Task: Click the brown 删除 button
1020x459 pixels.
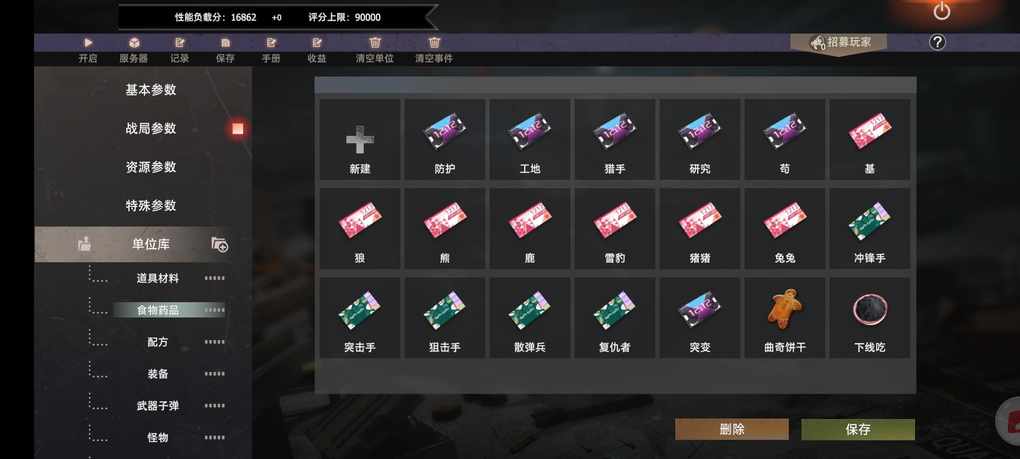Action: click(732, 429)
